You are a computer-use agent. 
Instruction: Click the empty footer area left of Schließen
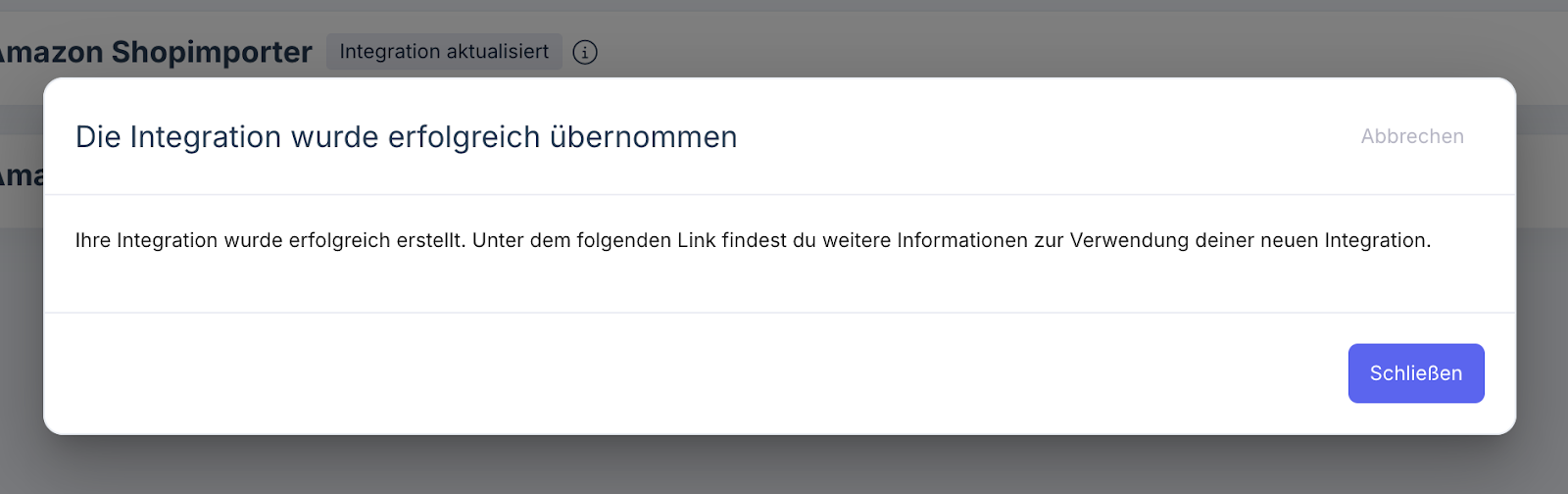(686, 373)
